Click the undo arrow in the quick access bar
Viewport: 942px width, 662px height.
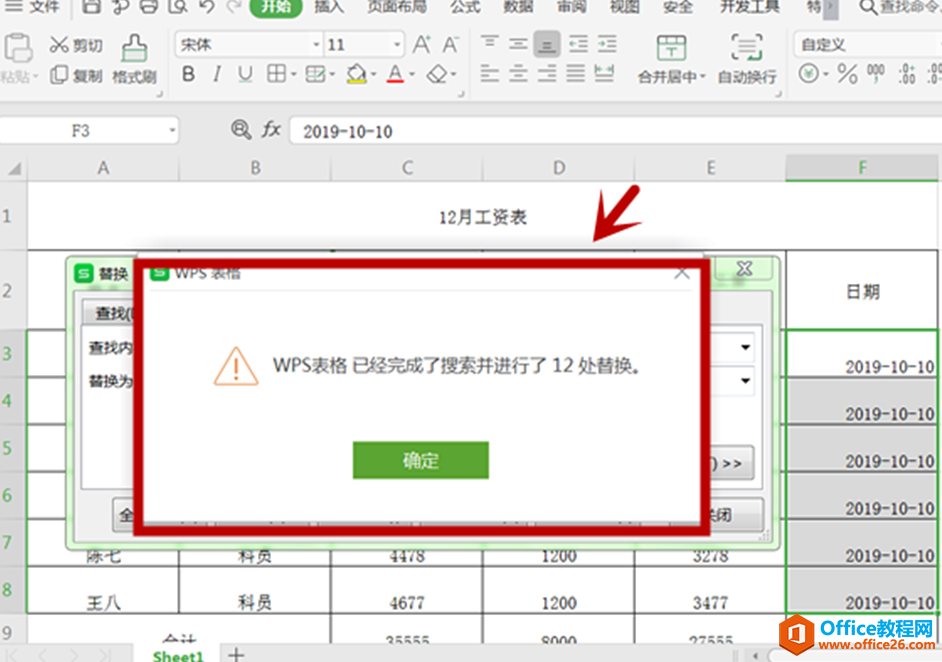point(207,7)
